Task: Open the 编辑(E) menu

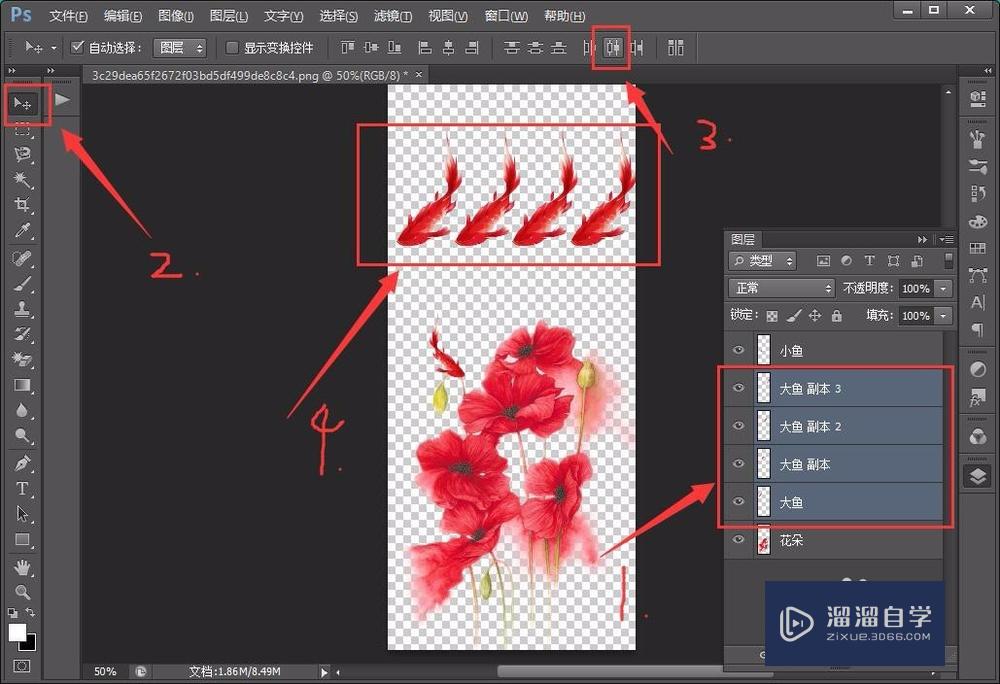Action: click(123, 16)
